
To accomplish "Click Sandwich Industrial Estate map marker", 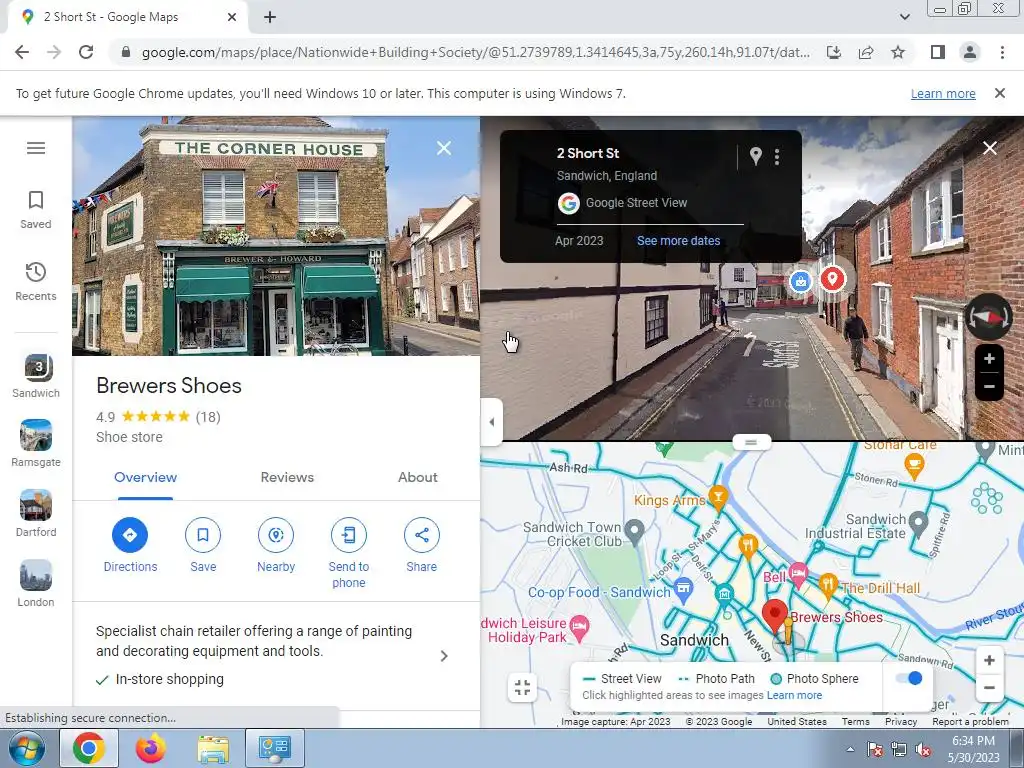I will (x=918, y=522).
